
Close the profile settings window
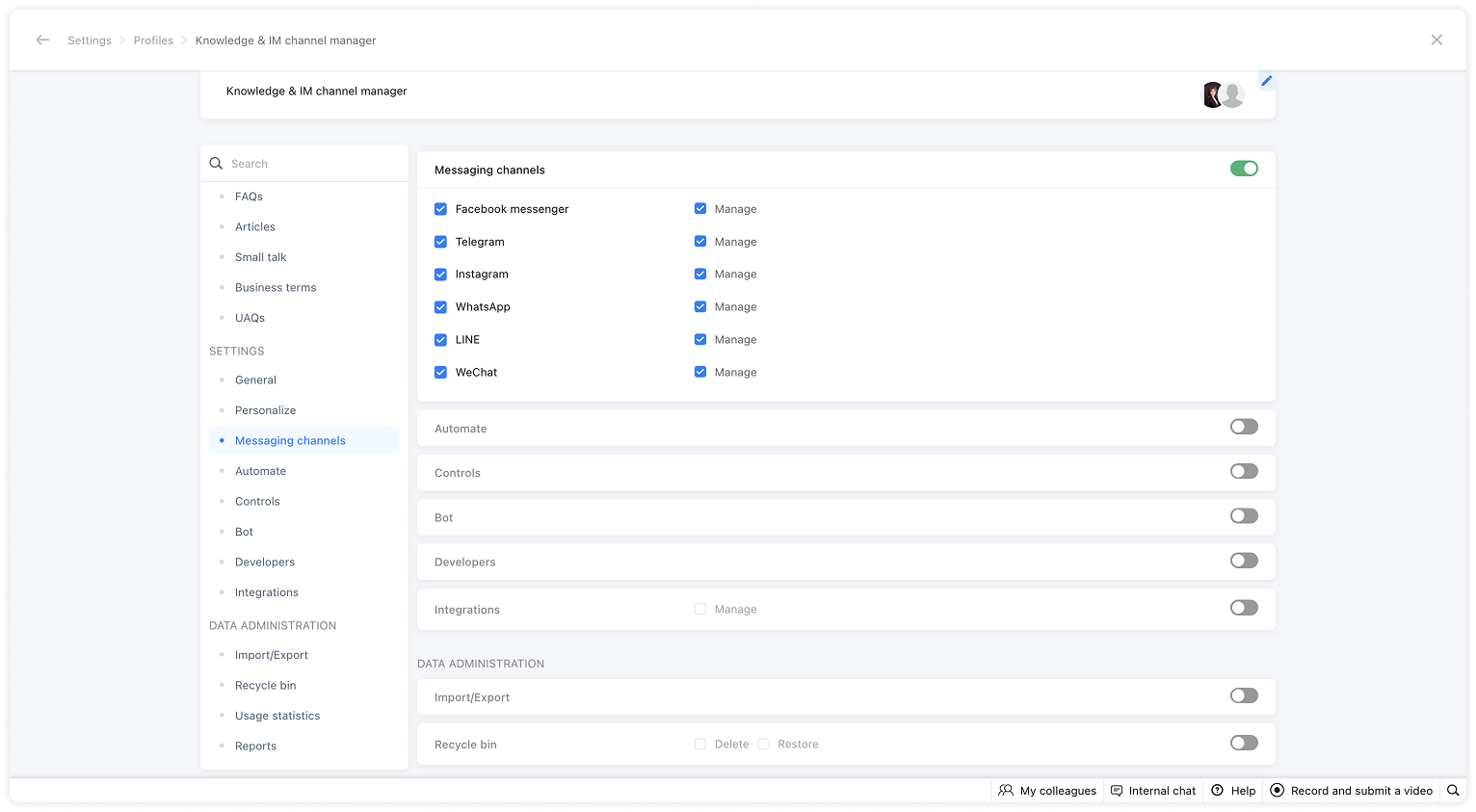pos(1436,40)
